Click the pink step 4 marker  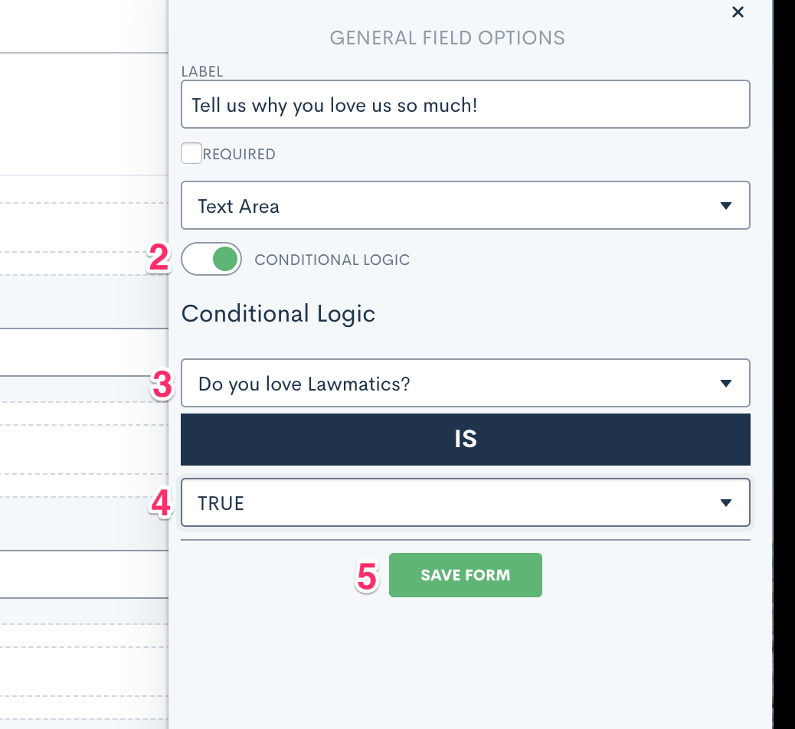(161, 503)
